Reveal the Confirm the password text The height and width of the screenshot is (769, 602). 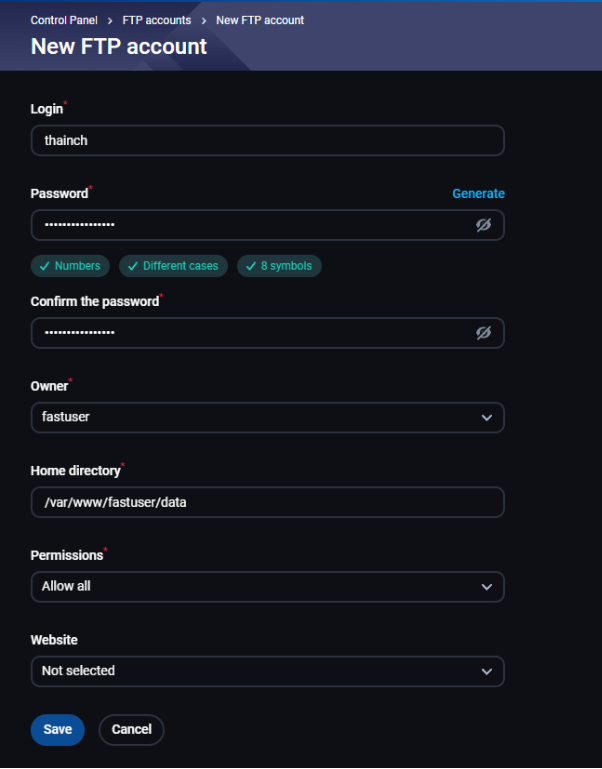coord(483,333)
